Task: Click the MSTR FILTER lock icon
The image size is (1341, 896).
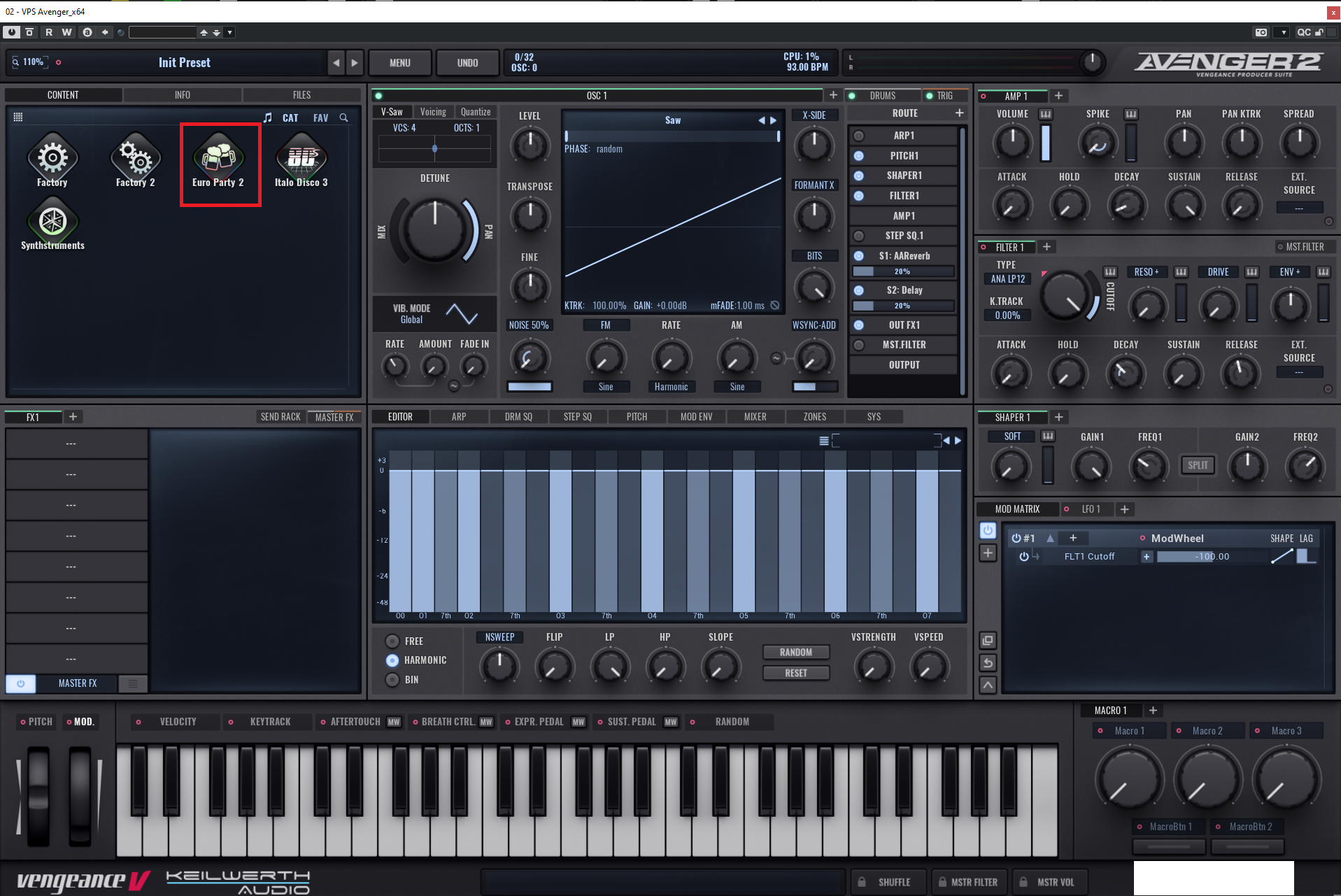Action: [x=942, y=882]
